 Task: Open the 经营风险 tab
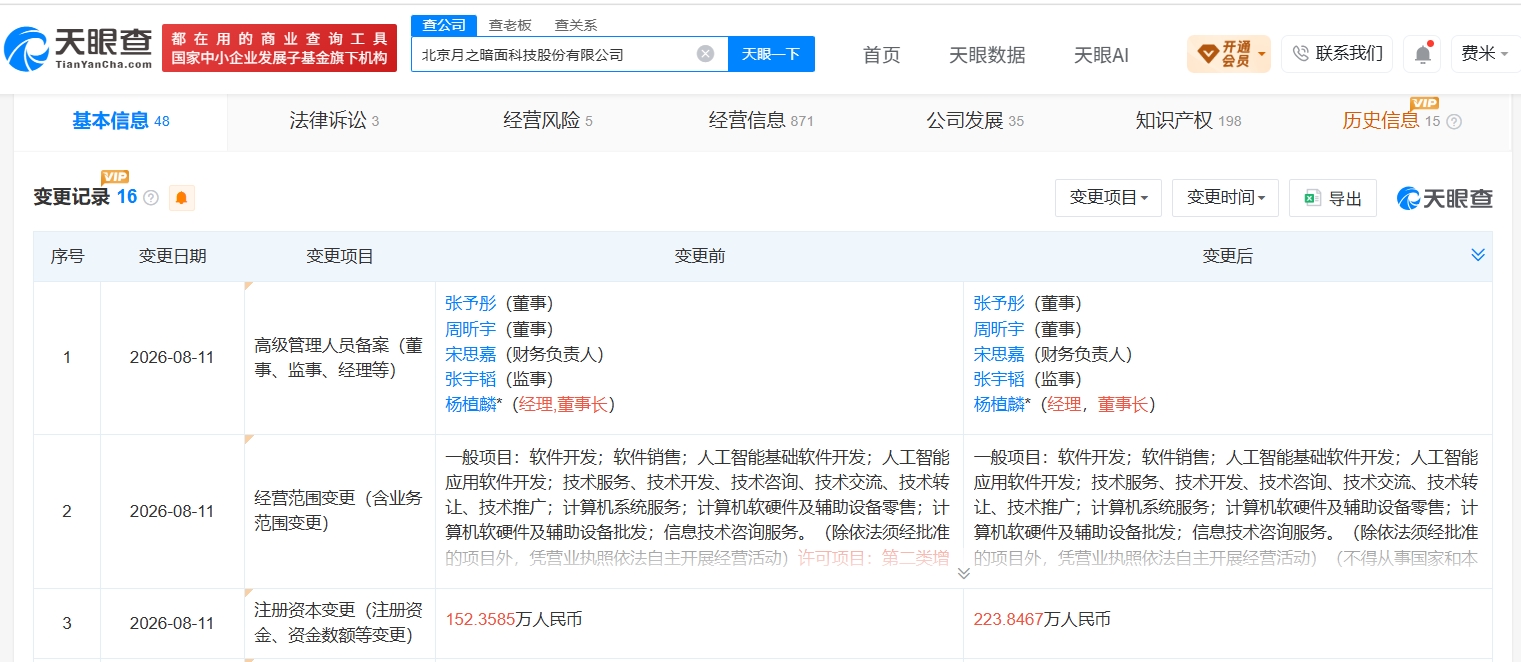point(547,121)
